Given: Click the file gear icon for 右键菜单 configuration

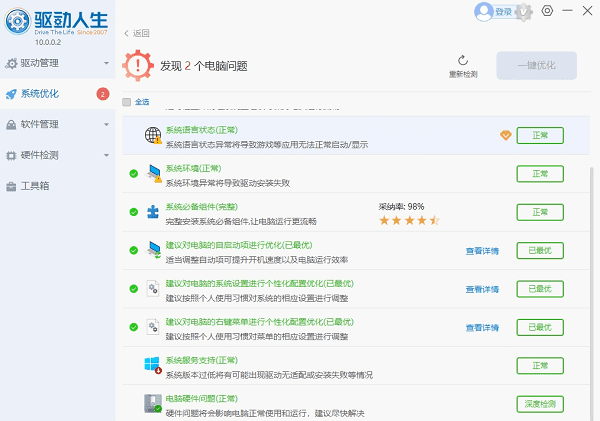Looking at the screenshot, I should (x=153, y=327).
